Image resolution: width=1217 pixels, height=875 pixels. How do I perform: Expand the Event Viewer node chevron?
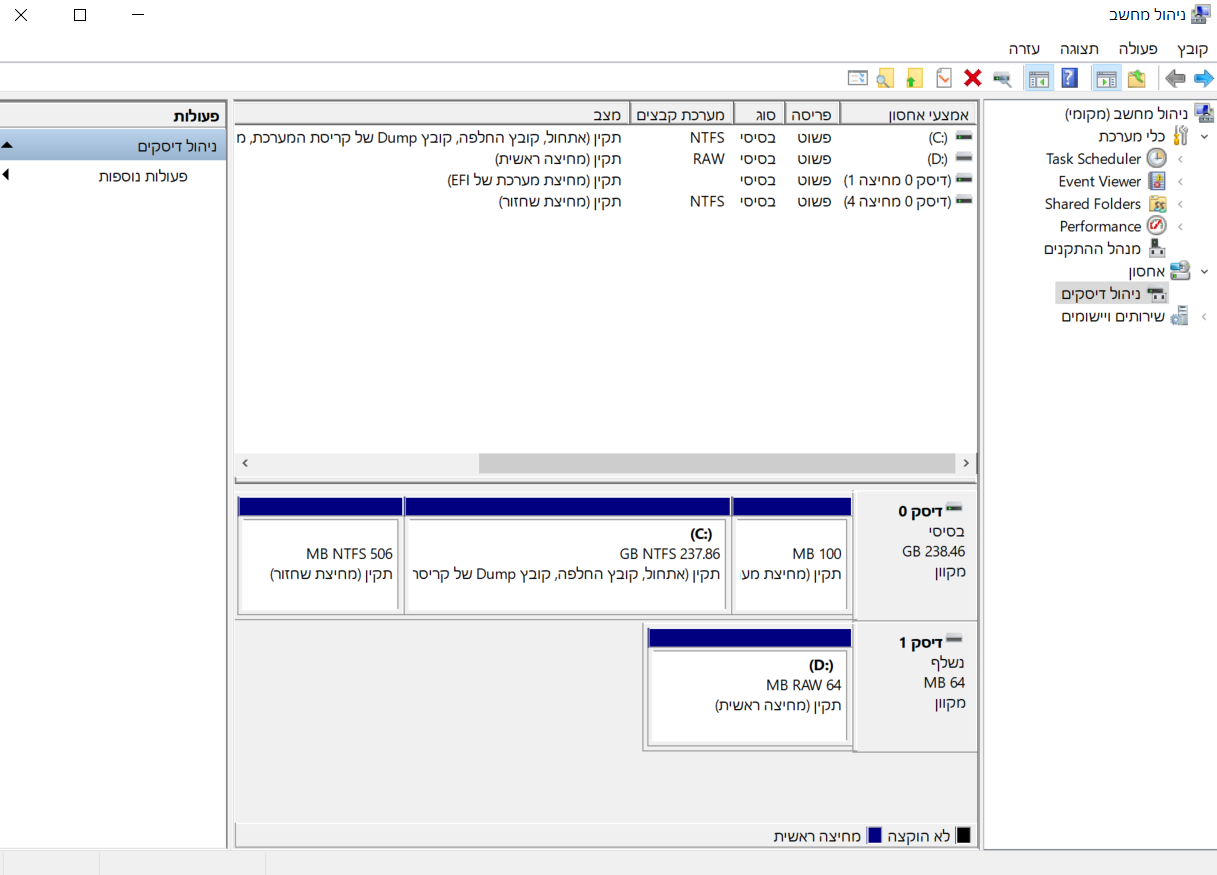point(1181,181)
